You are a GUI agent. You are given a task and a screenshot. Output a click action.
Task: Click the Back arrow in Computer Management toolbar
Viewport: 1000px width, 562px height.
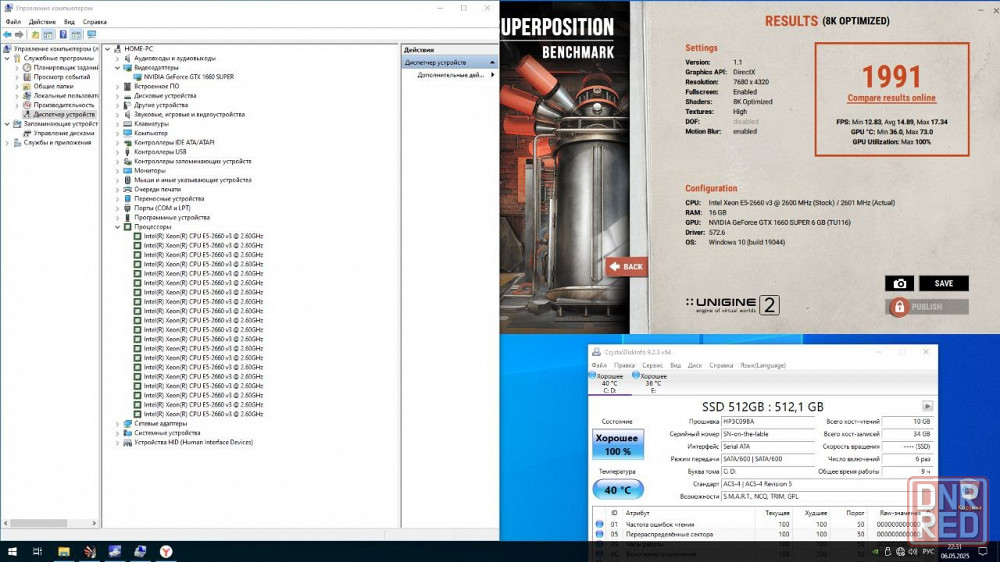point(7,34)
